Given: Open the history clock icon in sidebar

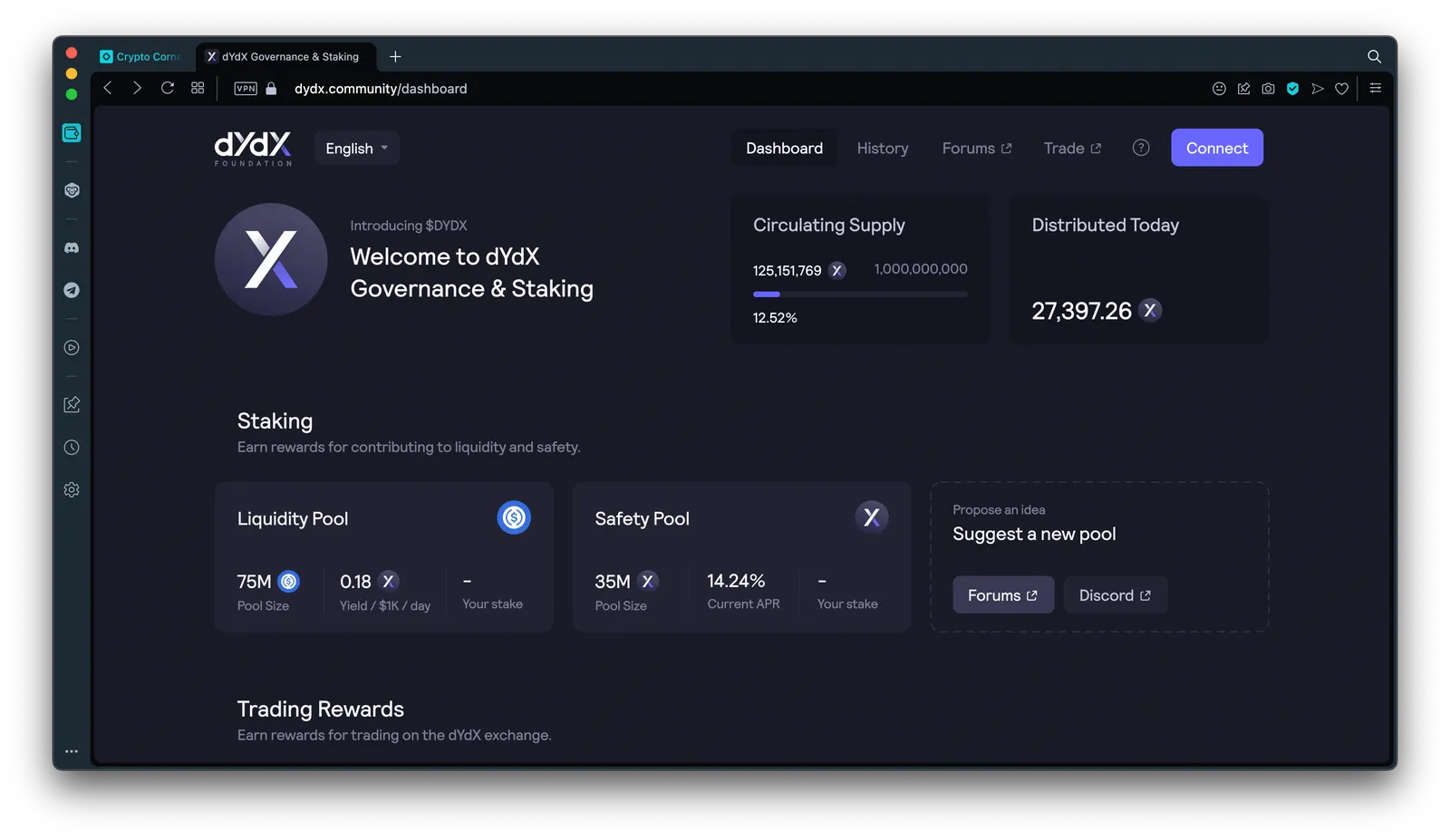Looking at the screenshot, I should pyautogui.click(x=72, y=447).
